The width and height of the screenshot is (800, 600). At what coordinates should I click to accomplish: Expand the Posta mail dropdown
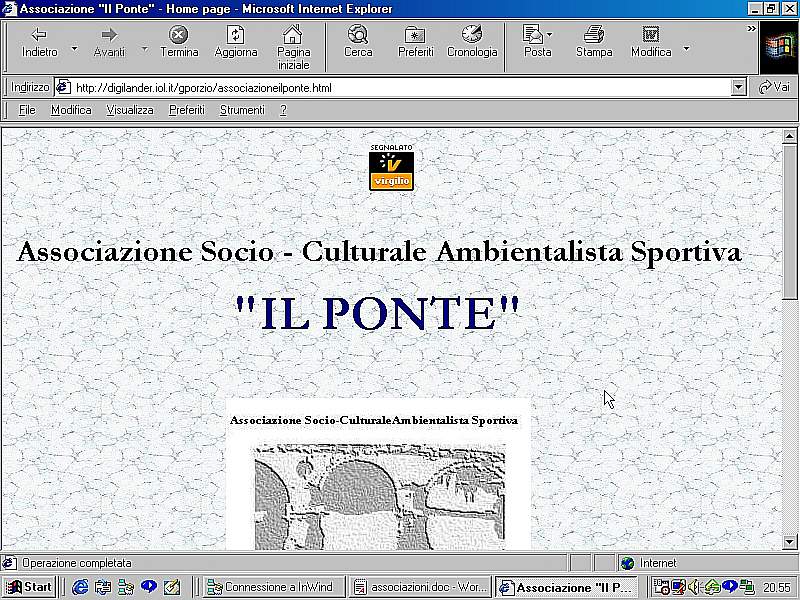549,35
